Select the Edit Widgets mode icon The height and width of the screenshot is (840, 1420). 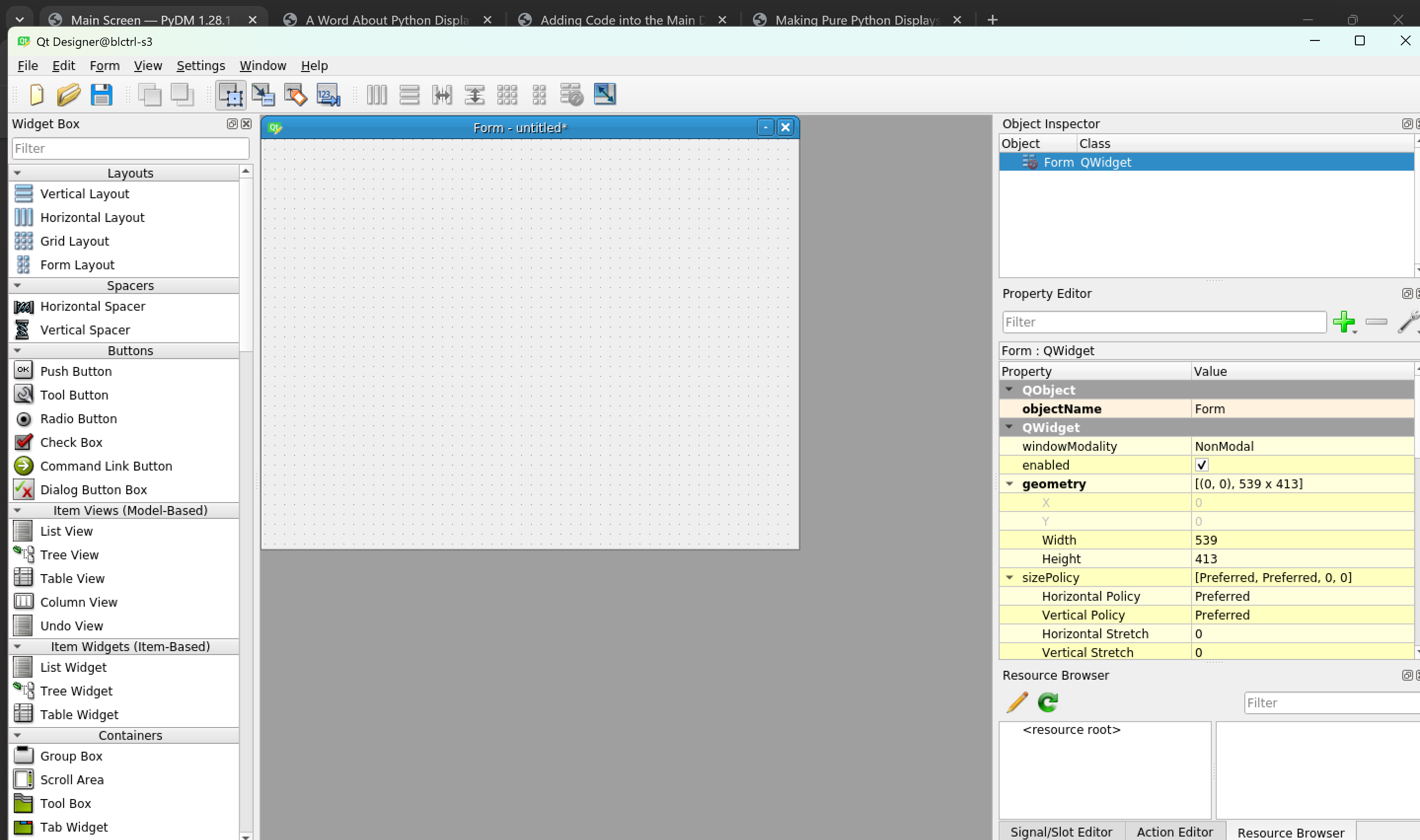pos(231,95)
